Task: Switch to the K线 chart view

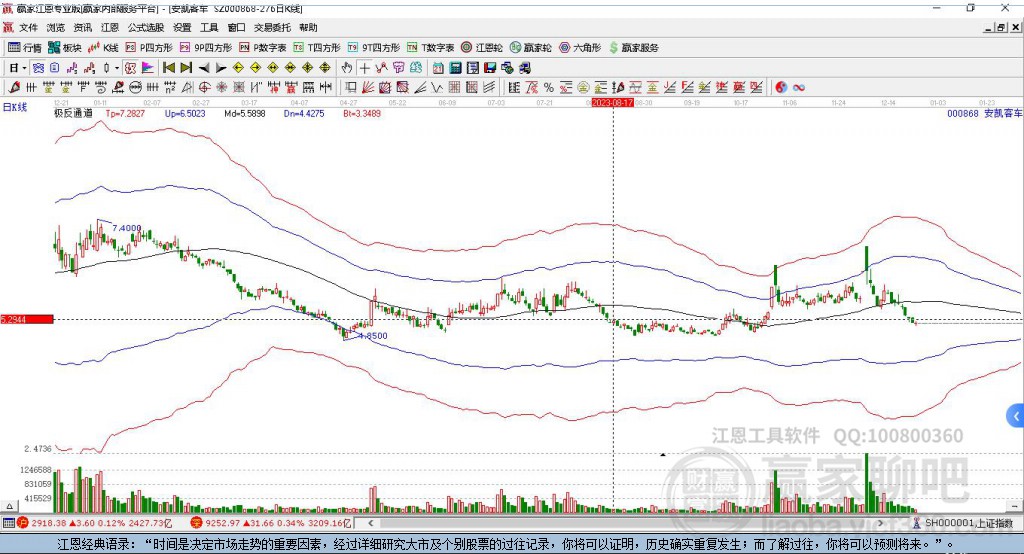Action: (x=103, y=48)
